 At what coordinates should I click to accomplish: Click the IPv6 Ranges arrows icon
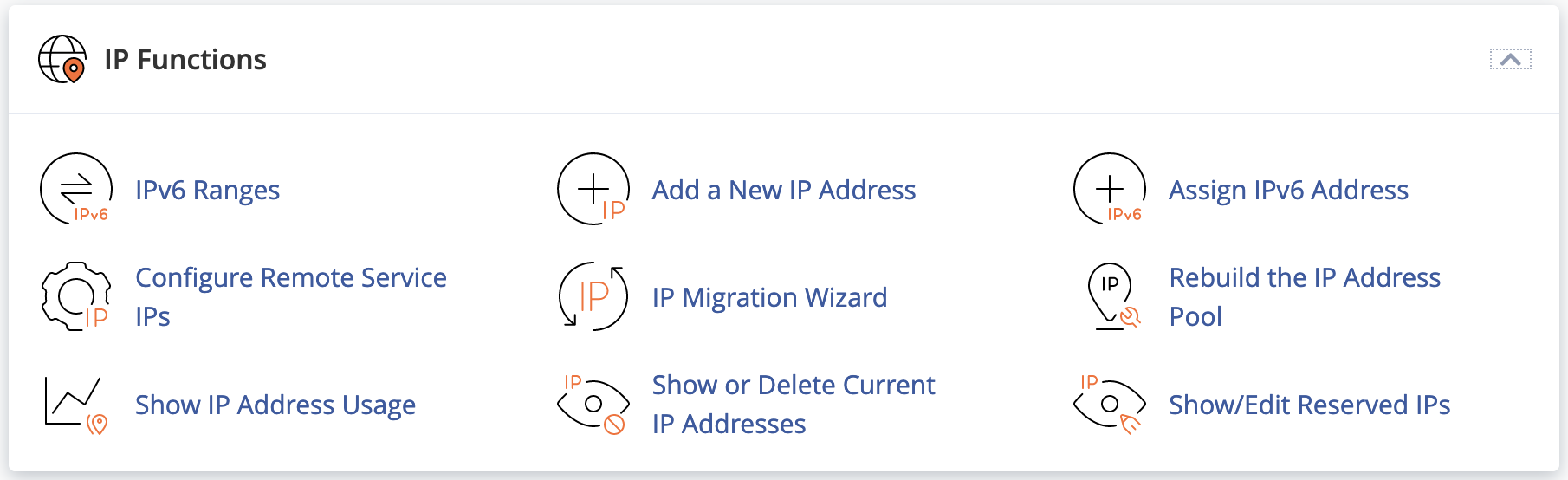point(76,189)
